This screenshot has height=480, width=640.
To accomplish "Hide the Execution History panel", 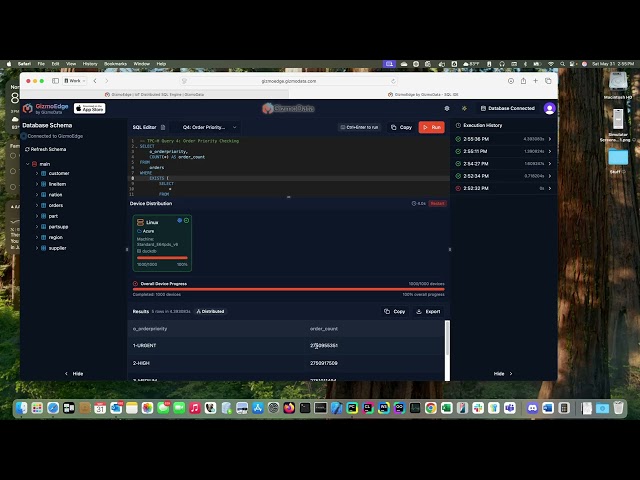I will click(503, 373).
